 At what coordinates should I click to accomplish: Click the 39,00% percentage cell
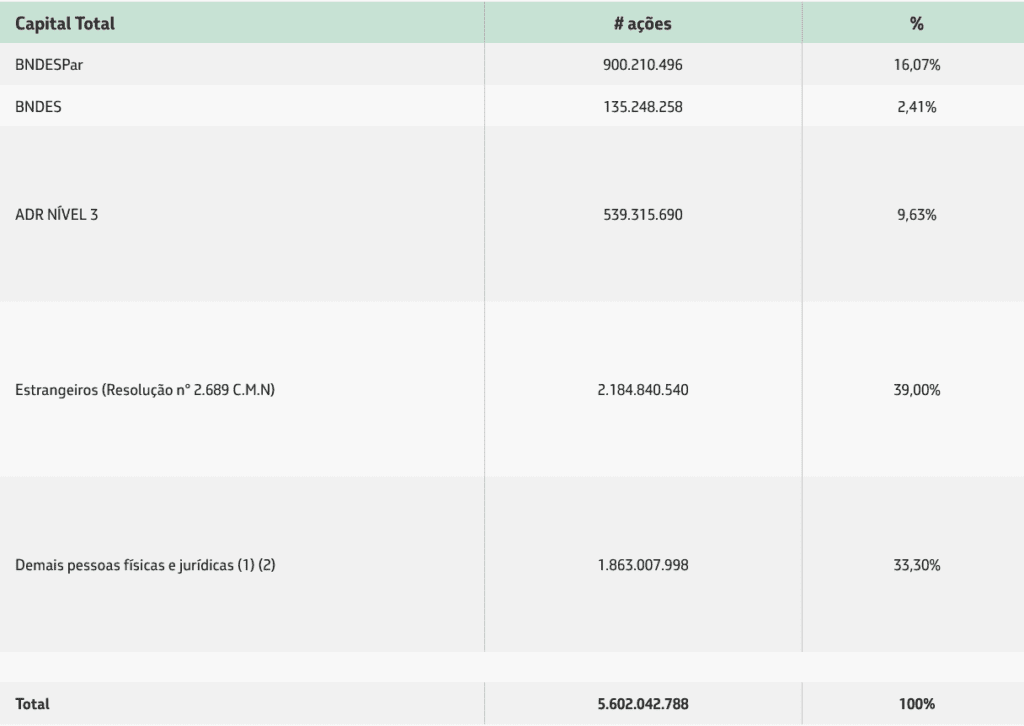point(917,390)
